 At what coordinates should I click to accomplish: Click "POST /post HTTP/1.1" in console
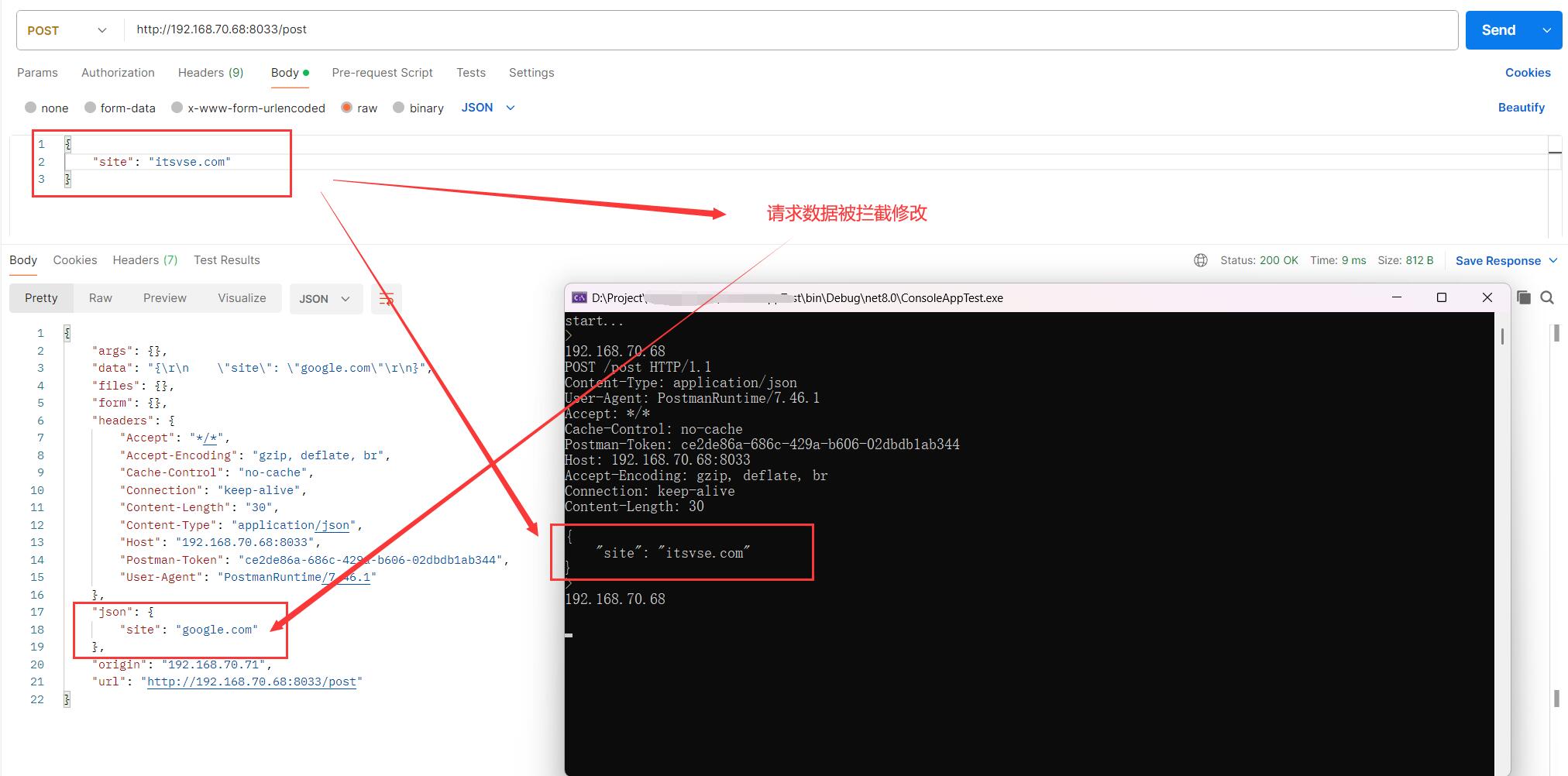pyautogui.click(x=638, y=367)
